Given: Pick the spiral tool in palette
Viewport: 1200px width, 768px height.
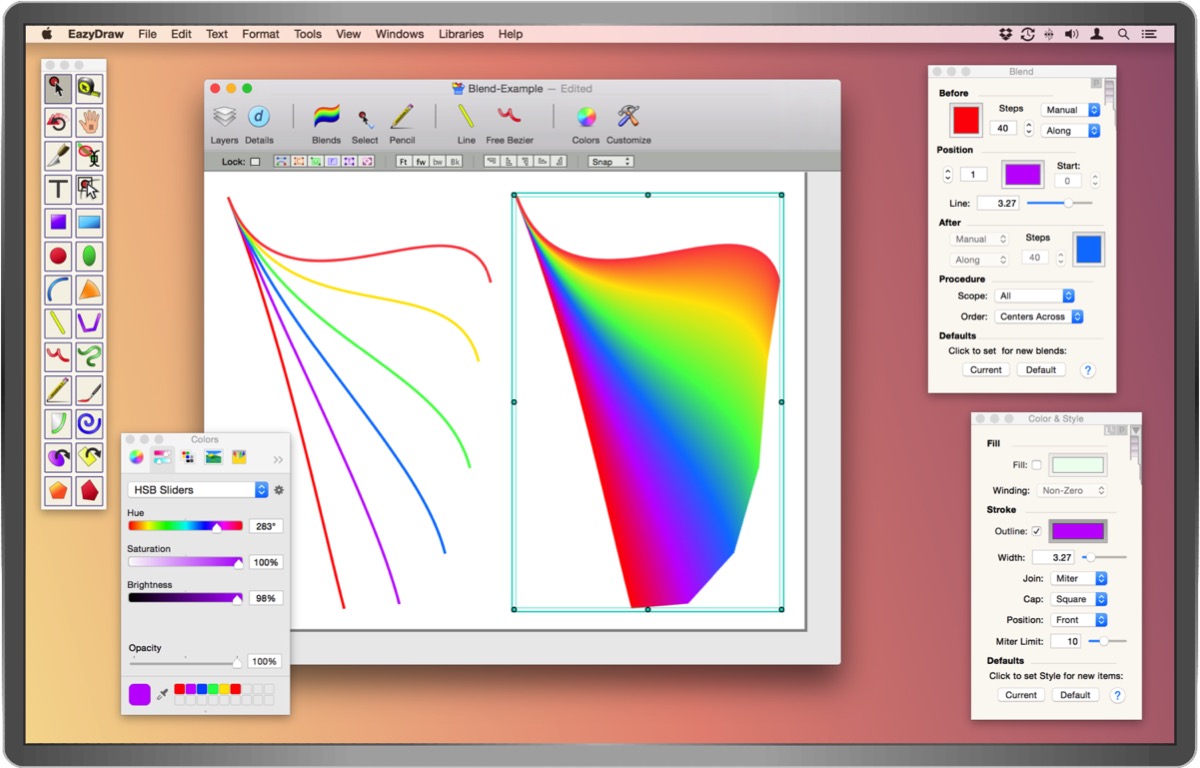Looking at the screenshot, I should pyautogui.click(x=90, y=423).
